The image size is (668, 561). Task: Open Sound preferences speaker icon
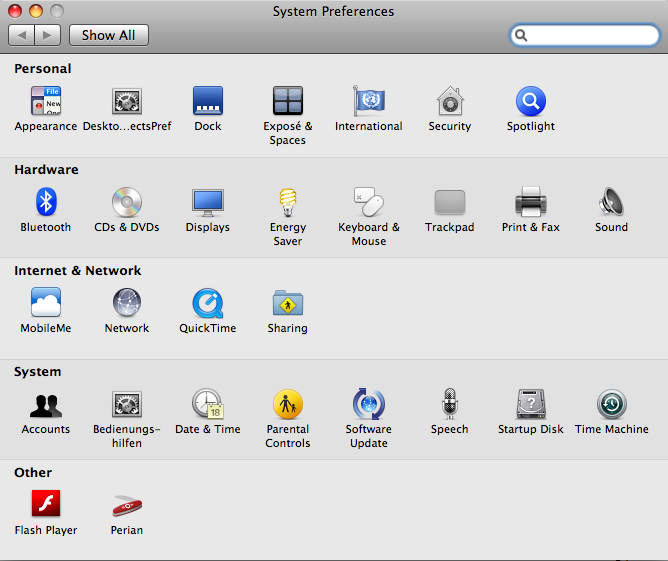[x=611, y=201]
